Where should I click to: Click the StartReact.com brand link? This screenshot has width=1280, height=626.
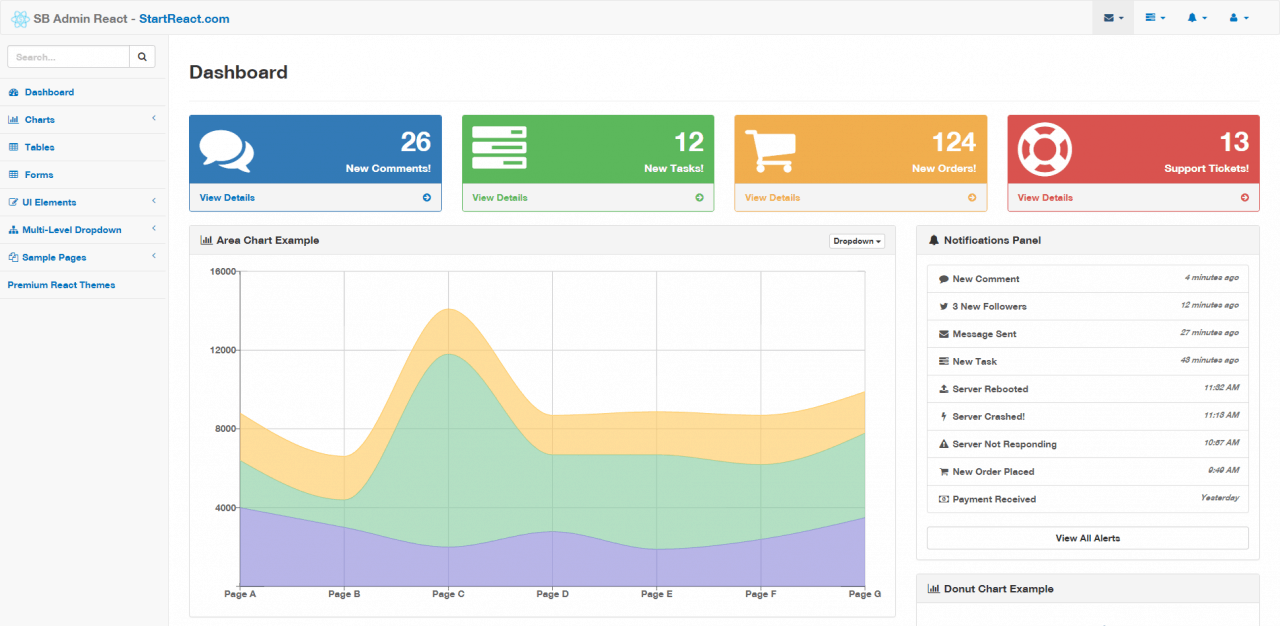[x=184, y=19]
